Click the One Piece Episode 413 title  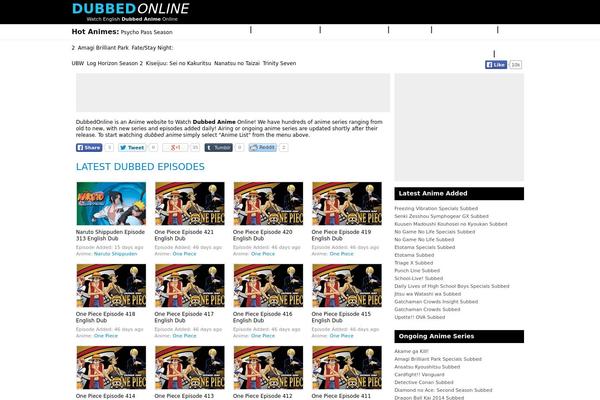click(x=184, y=396)
